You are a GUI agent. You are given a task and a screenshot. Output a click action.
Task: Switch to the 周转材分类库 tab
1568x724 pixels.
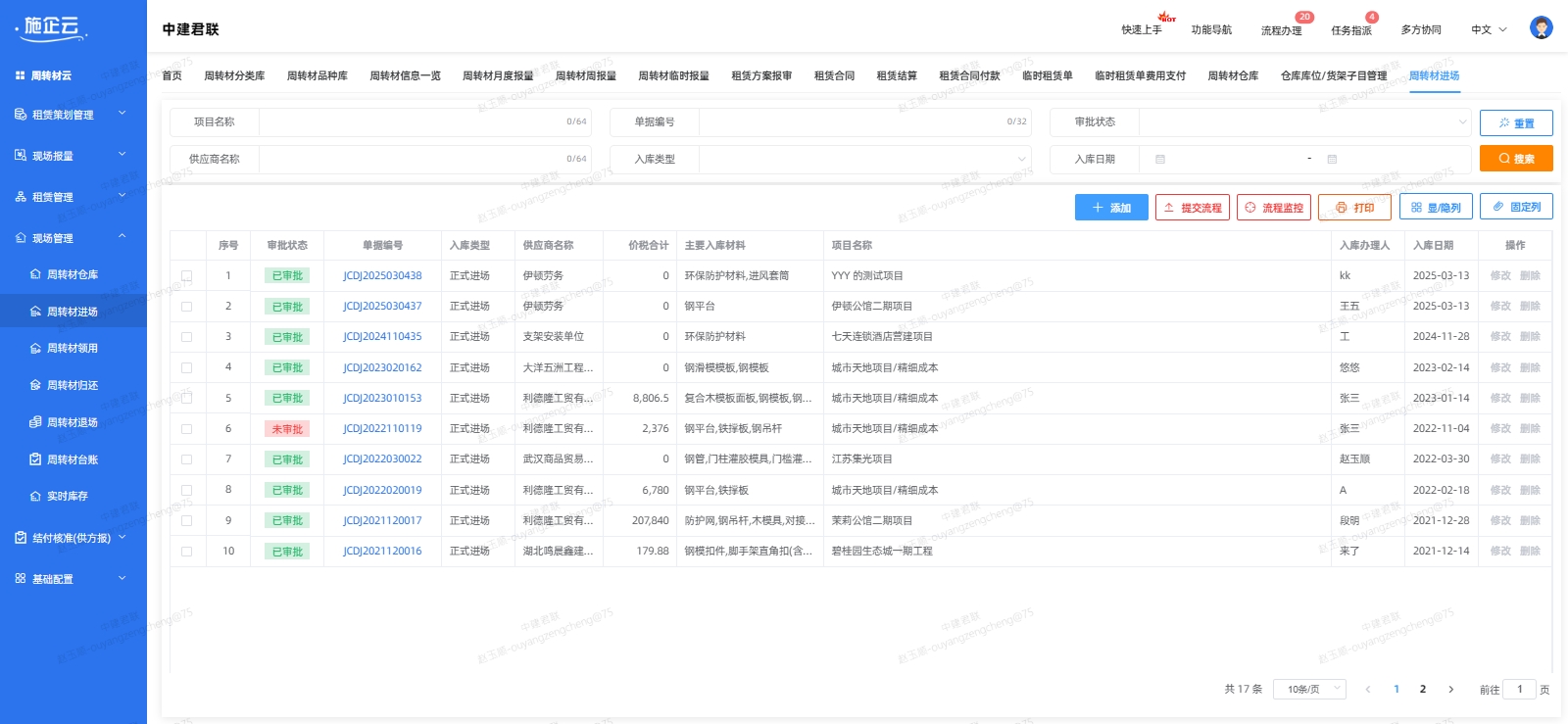[x=234, y=75]
